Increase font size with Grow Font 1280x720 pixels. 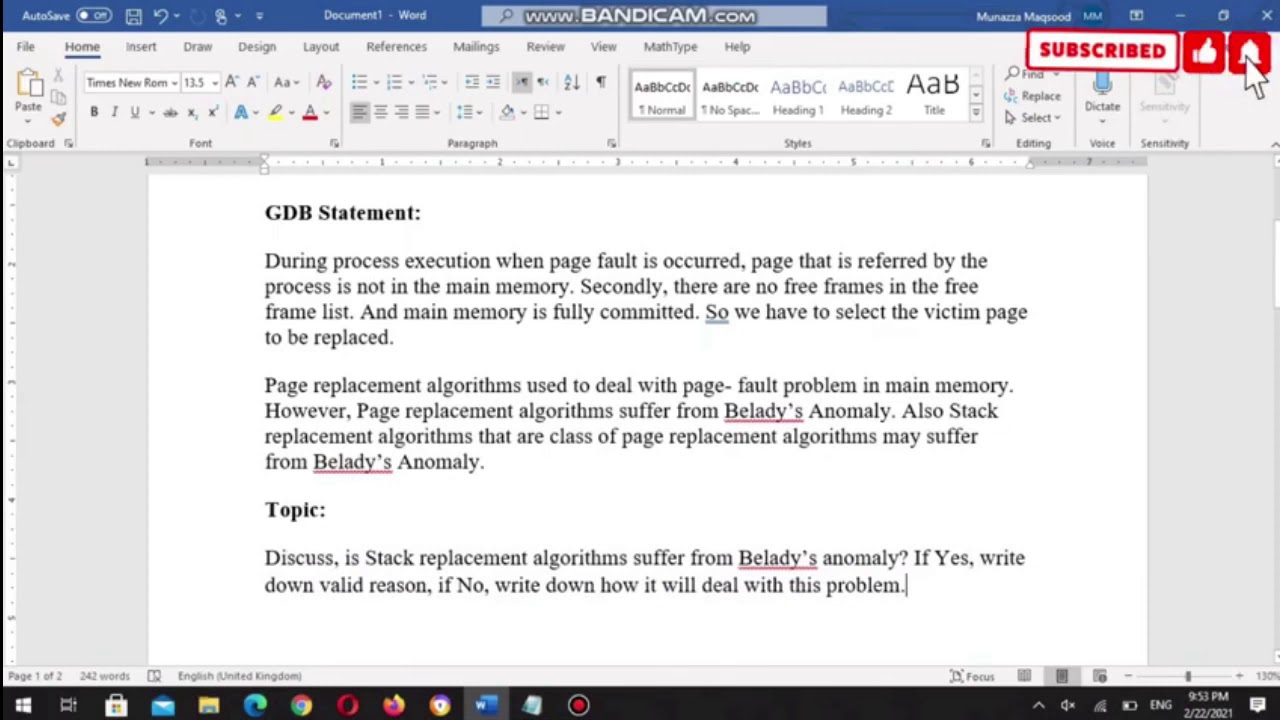pyautogui.click(x=231, y=82)
